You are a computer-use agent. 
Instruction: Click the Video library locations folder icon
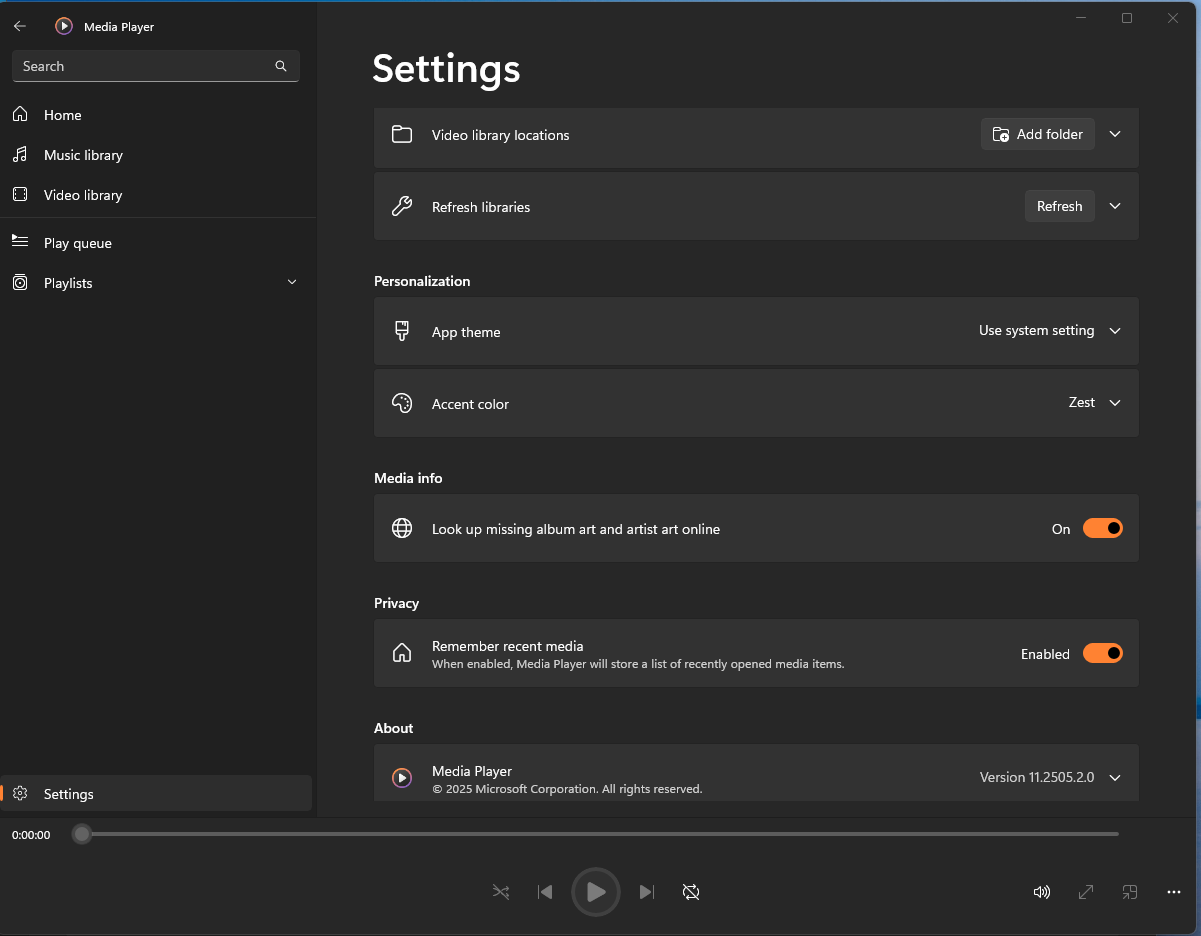402,135
